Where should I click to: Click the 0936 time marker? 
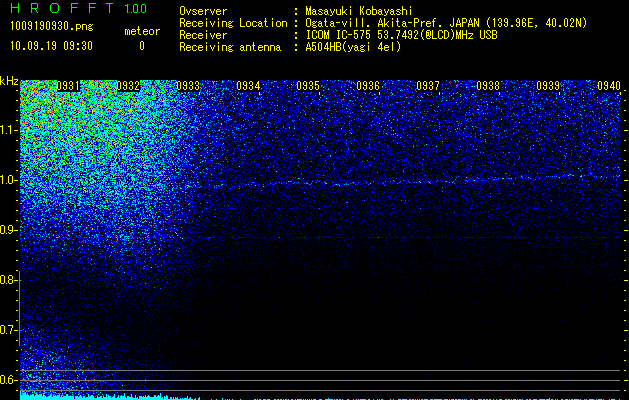[x=368, y=86]
